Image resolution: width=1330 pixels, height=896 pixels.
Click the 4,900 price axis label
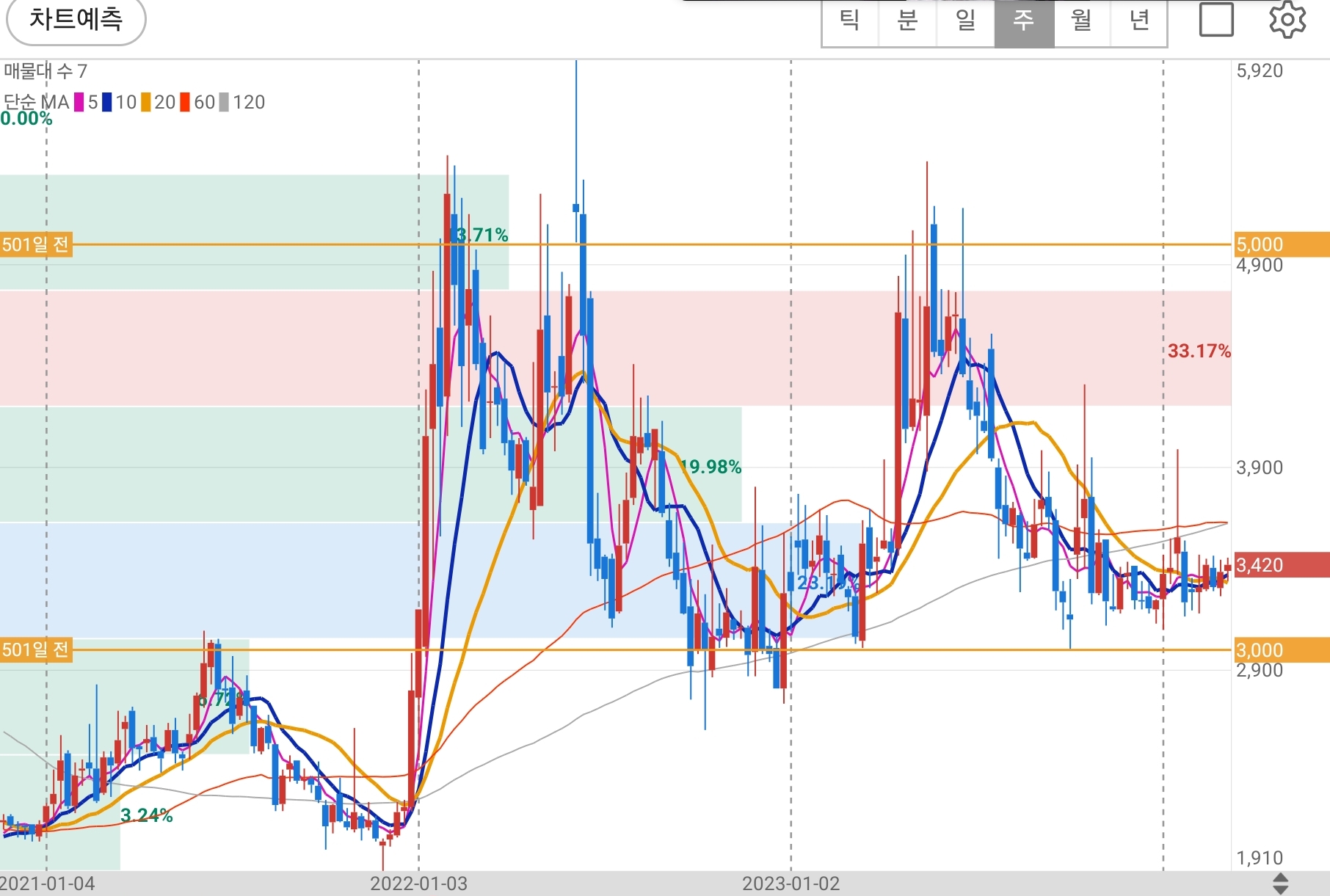click(1260, 265)
